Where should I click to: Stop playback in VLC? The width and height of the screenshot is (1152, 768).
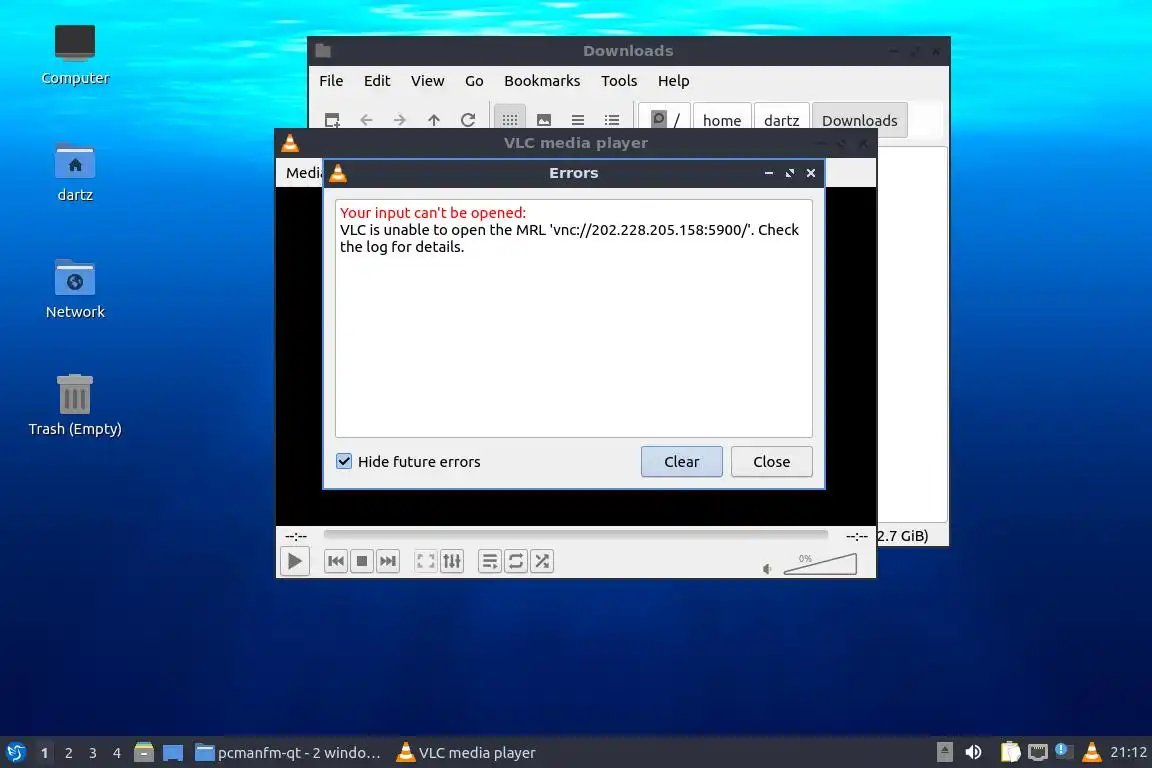click(361, 561)
